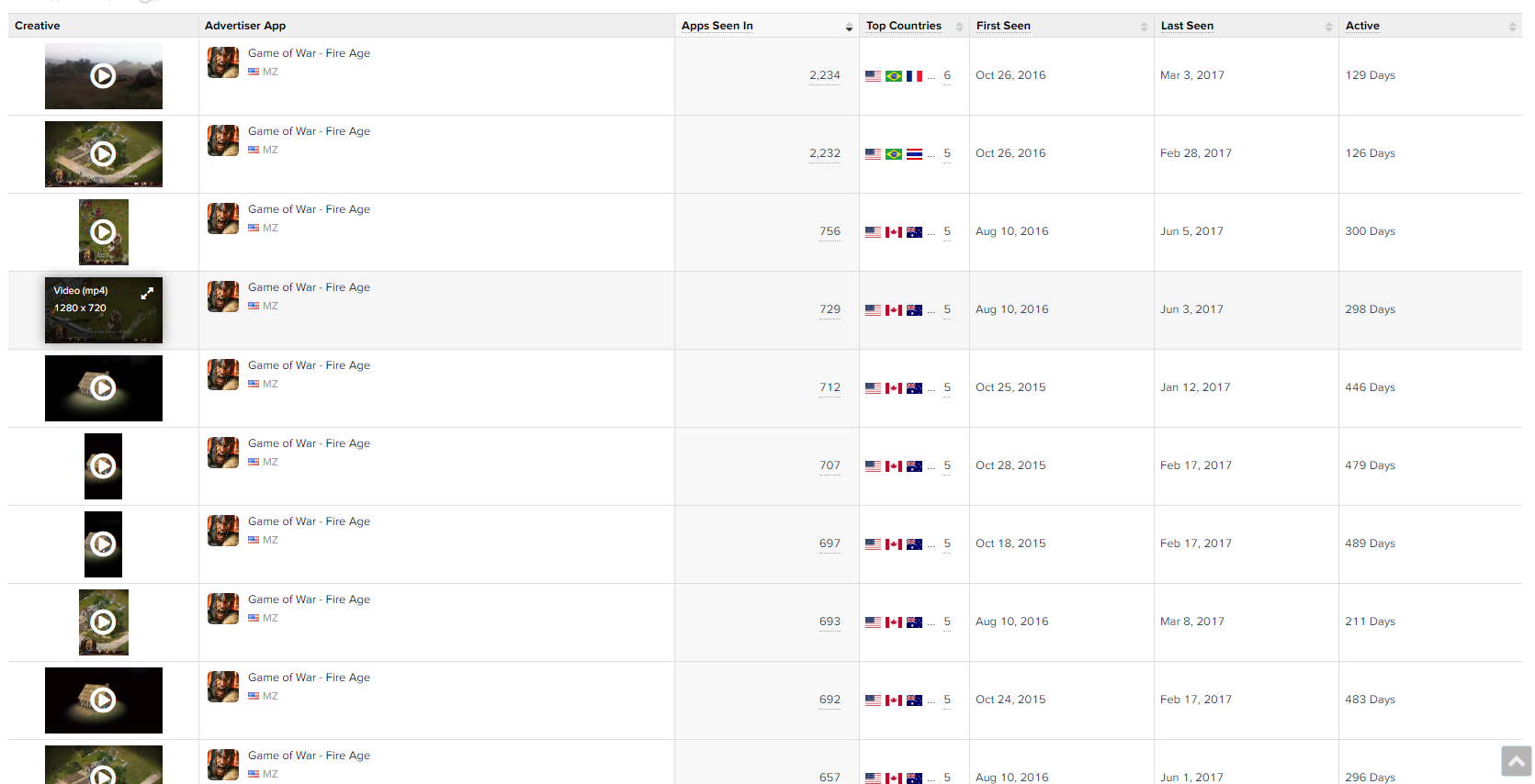Screen dimensions: 1535x784
Task: Sort First Seen using its sort arrow
Action: (1144, 27)
